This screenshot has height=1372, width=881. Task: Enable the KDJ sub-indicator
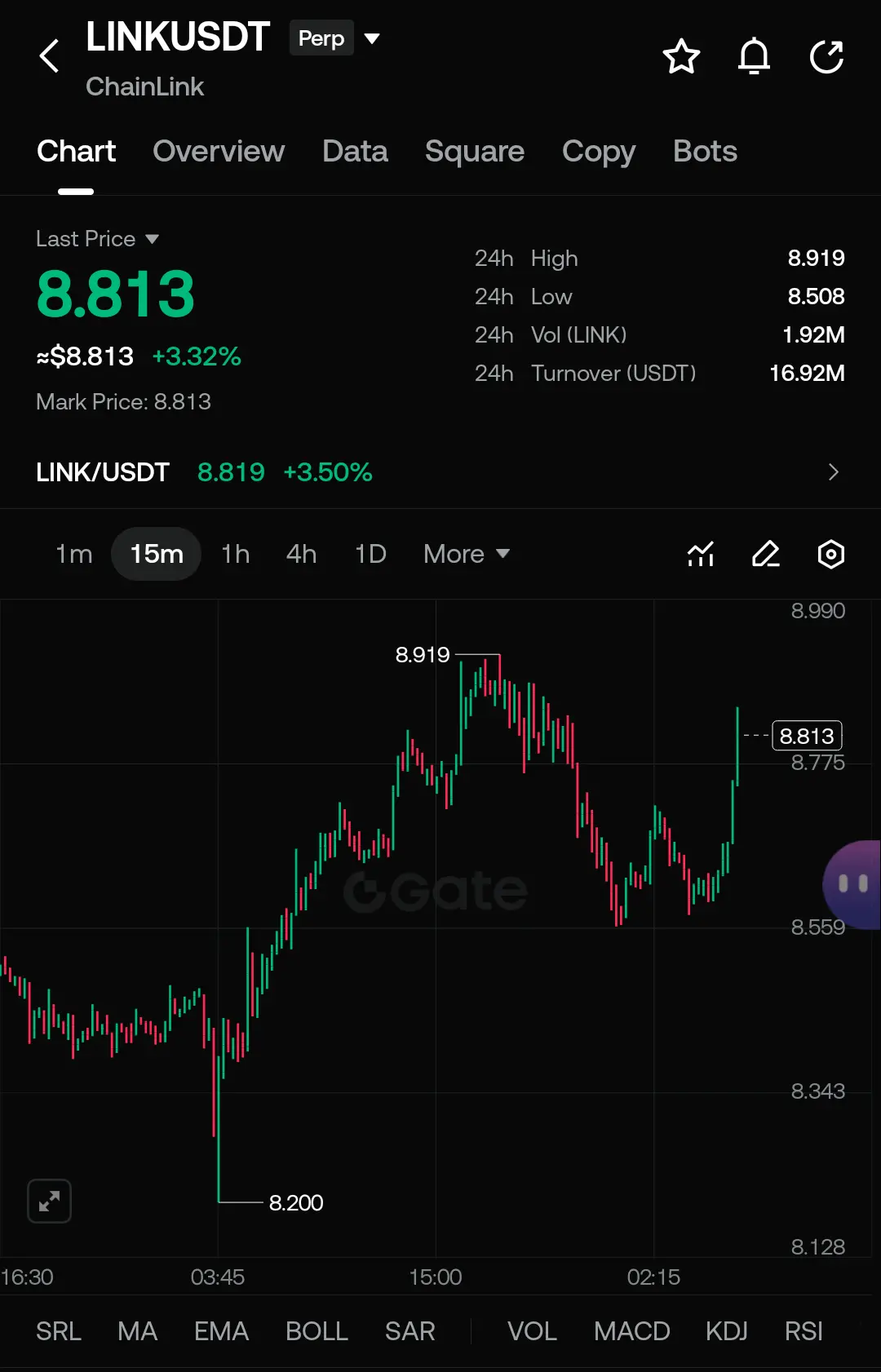coord(726,1331)
